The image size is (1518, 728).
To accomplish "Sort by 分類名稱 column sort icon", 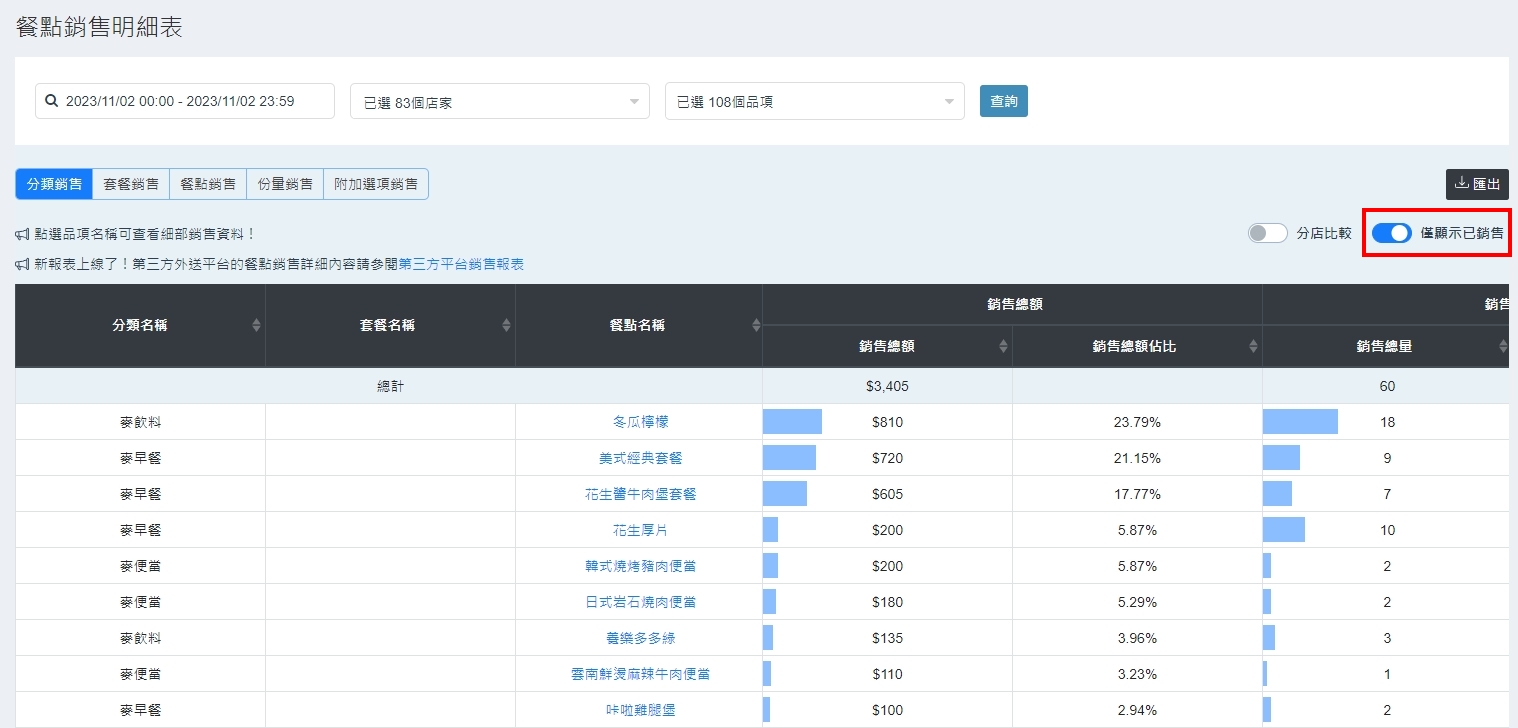I will (256, 325).
